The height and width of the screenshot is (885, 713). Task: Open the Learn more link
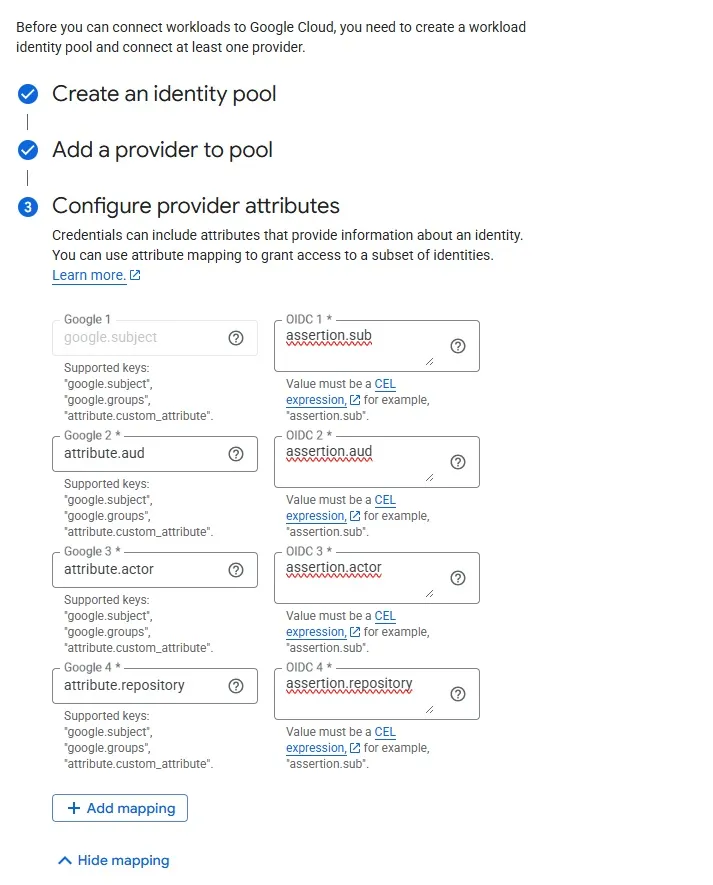coord(89,275)
